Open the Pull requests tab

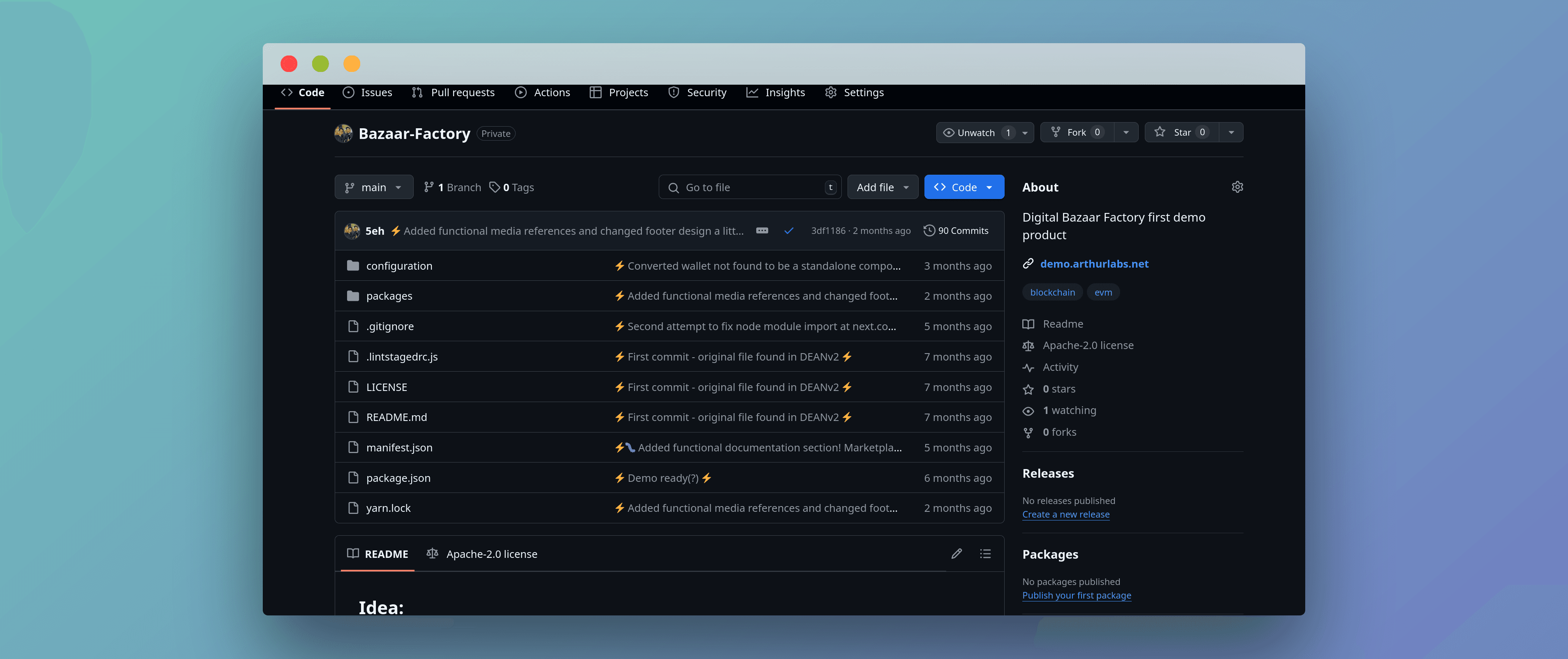(453, 92)
